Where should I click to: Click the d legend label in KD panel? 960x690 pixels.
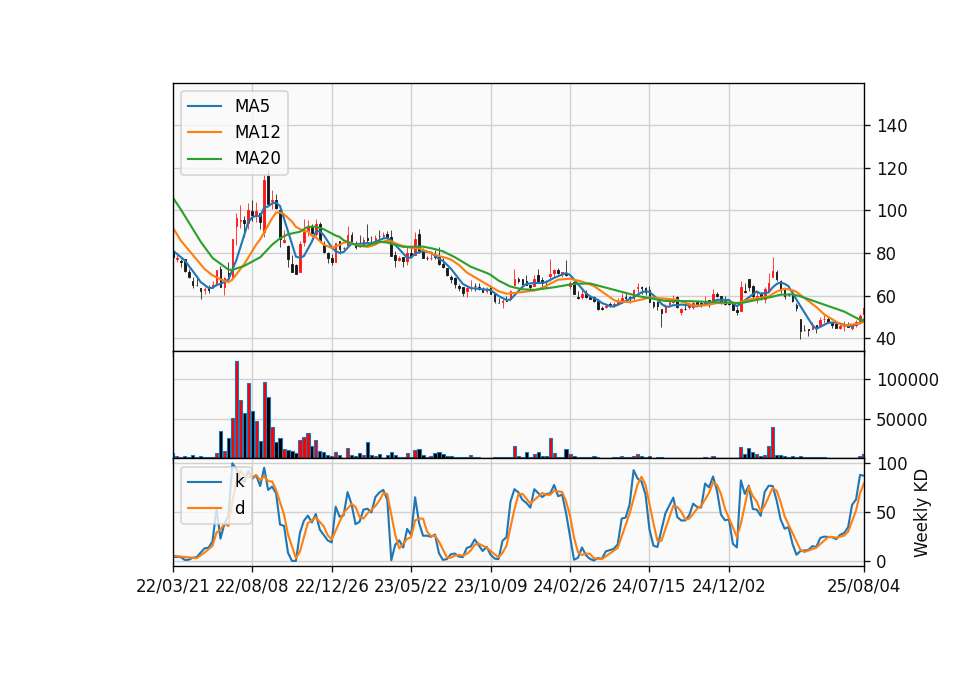(240, 508)
